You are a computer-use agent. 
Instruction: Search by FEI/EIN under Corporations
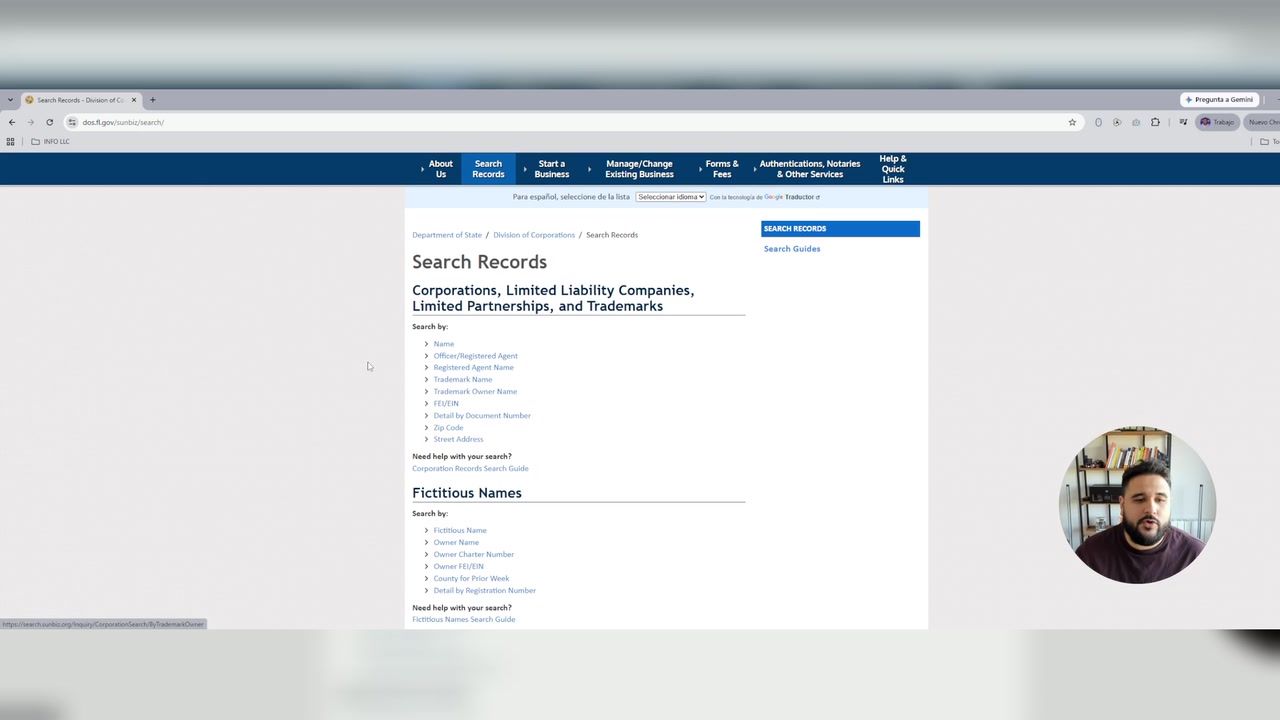tap(446, 404)
